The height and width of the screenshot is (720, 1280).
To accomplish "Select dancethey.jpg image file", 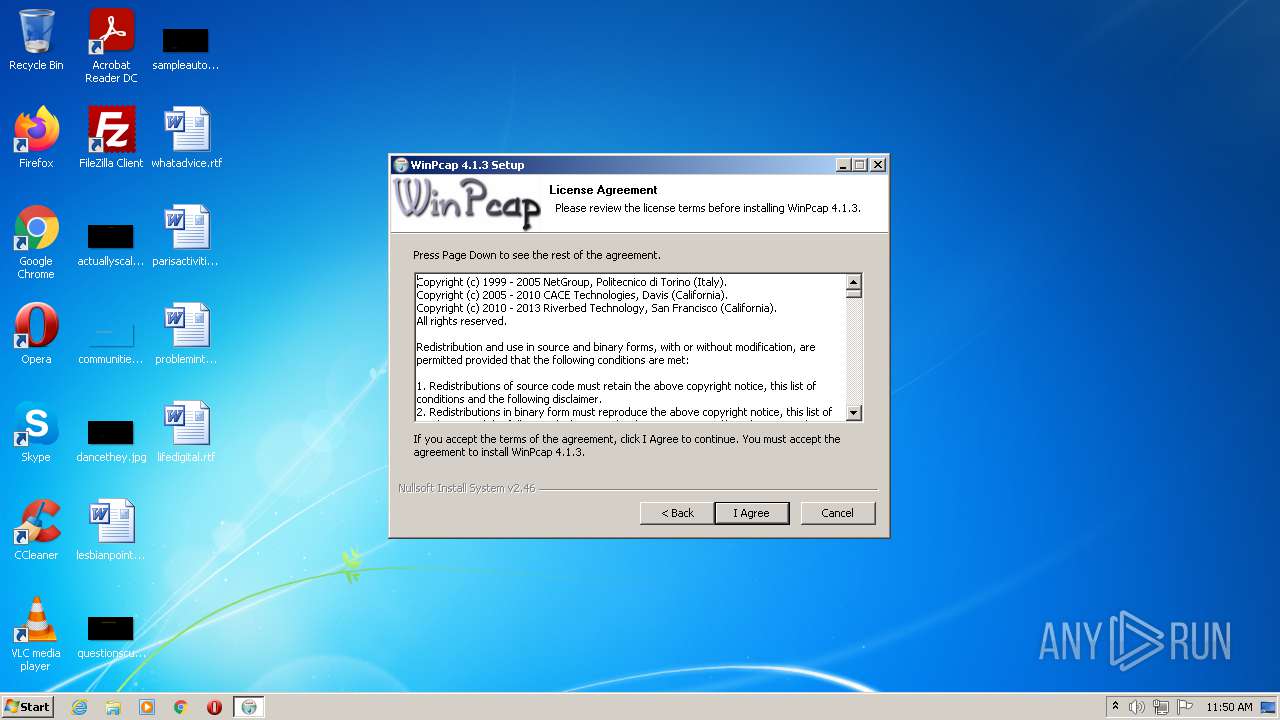I will pos(111,438).
